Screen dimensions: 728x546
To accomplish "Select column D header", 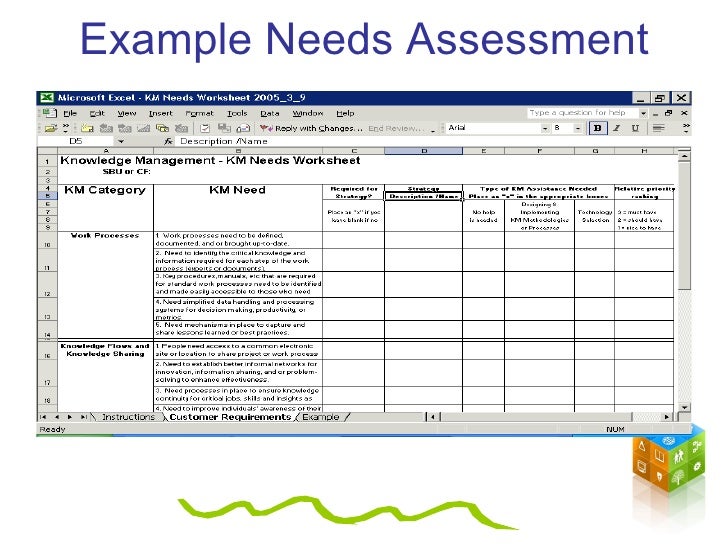I will pos(423,151).
